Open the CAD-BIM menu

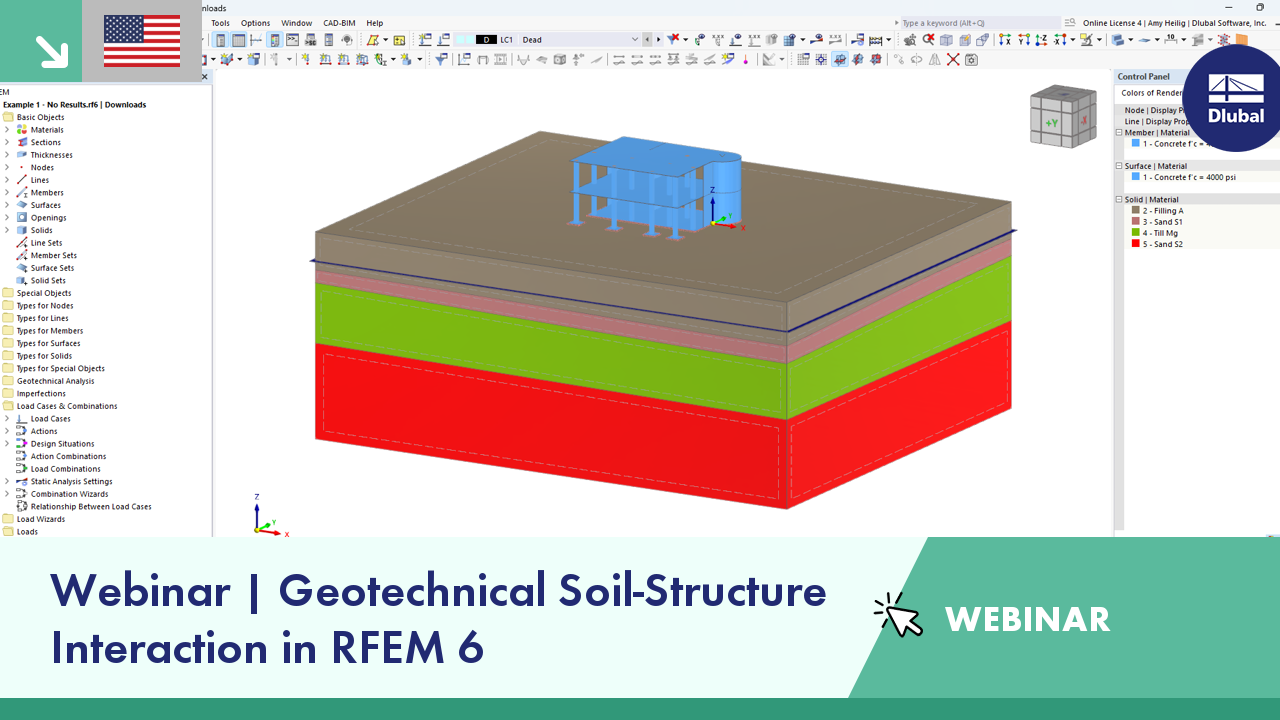(337, 22)
